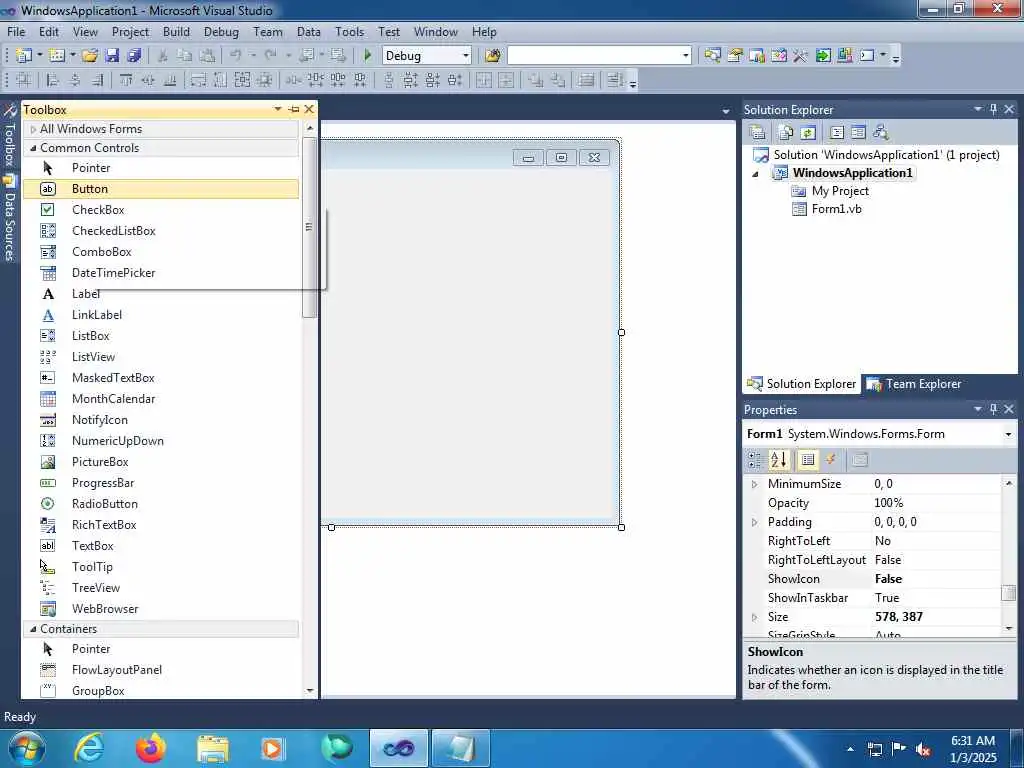The width and height of the screenshot is (1024, 768).
Task: Select the Button control in Toolbox
Action: [x=161, y=189]
